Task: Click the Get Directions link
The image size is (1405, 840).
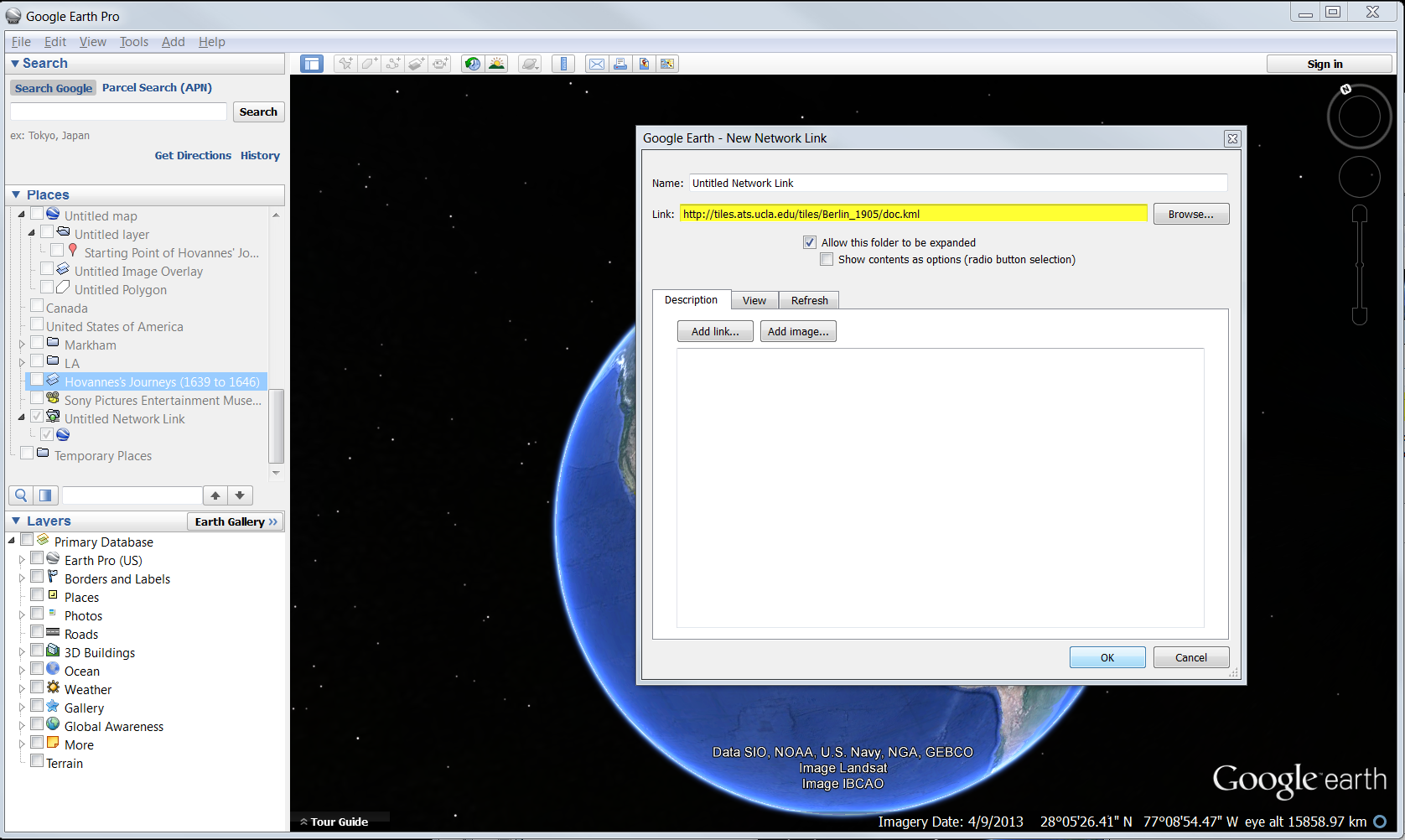Action: click(193, 155)
